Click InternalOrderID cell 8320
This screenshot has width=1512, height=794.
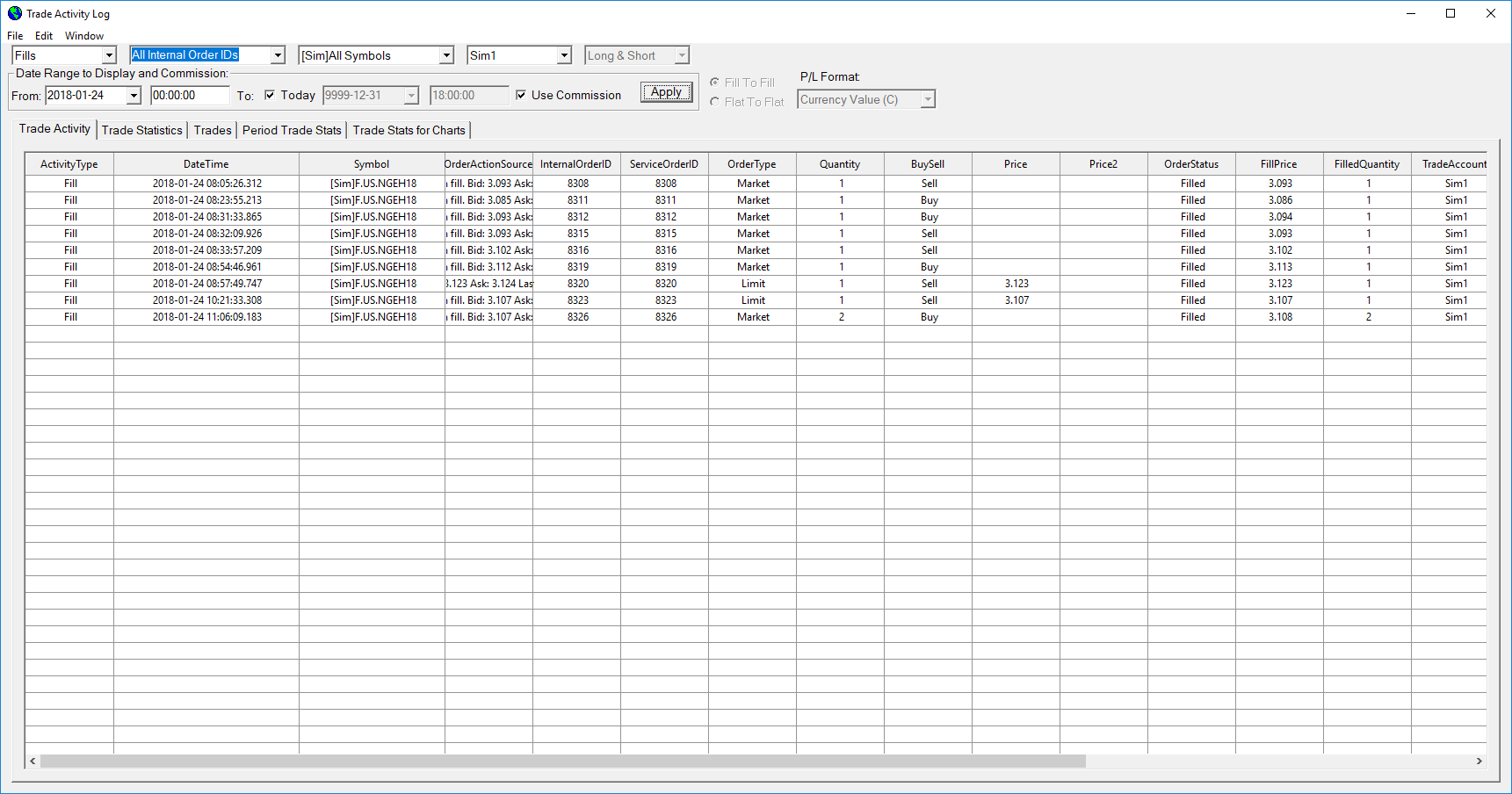[577, 284]
